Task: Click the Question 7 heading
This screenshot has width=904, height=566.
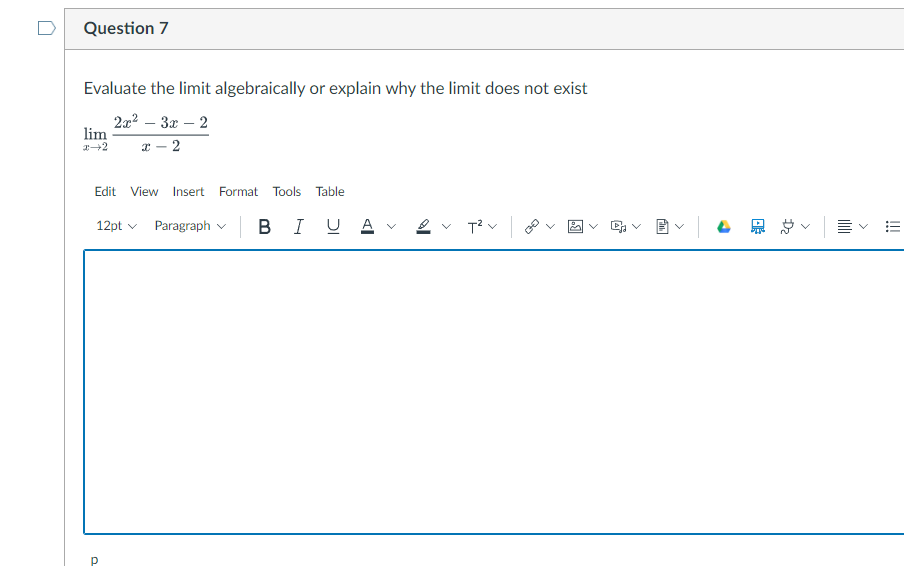Action: click(126, 28)
